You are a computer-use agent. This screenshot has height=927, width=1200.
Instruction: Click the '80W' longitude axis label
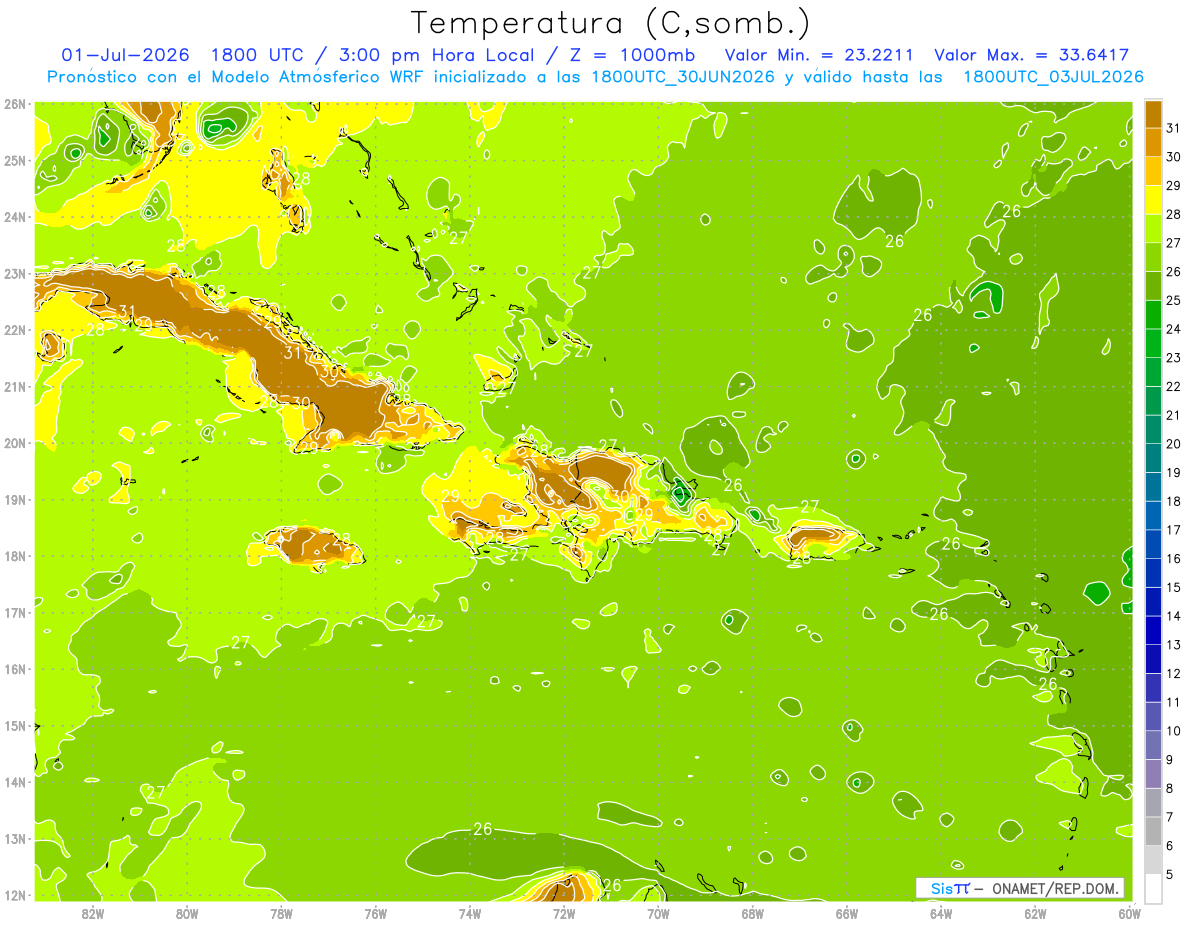click(187, 913)
